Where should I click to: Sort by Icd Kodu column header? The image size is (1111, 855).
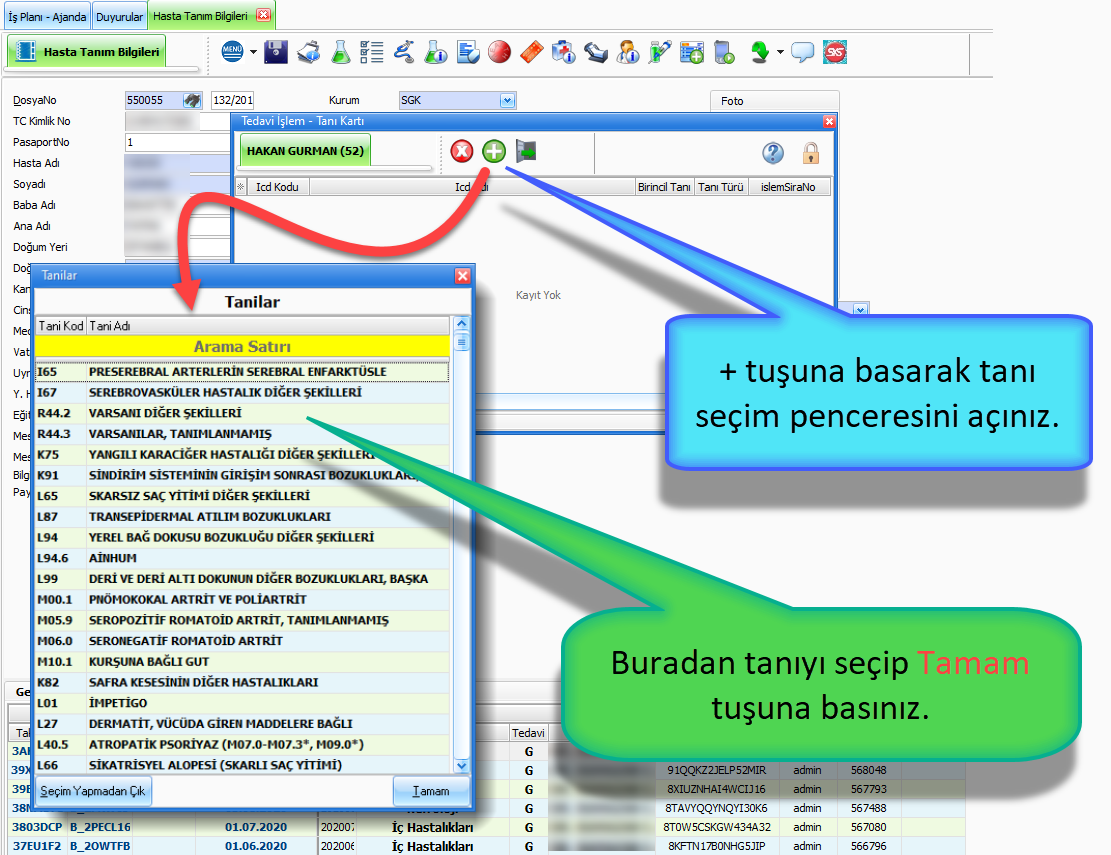click(x=277, y=187)
